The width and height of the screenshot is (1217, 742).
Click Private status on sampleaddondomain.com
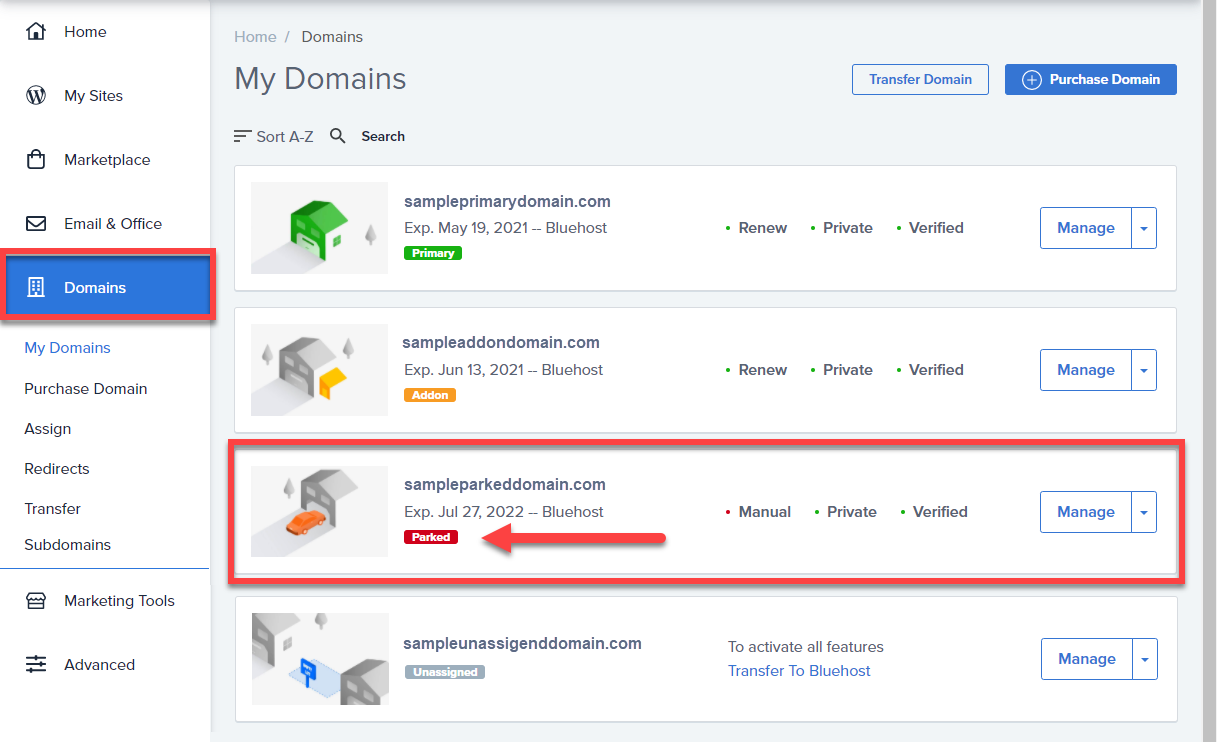[848, 370]
